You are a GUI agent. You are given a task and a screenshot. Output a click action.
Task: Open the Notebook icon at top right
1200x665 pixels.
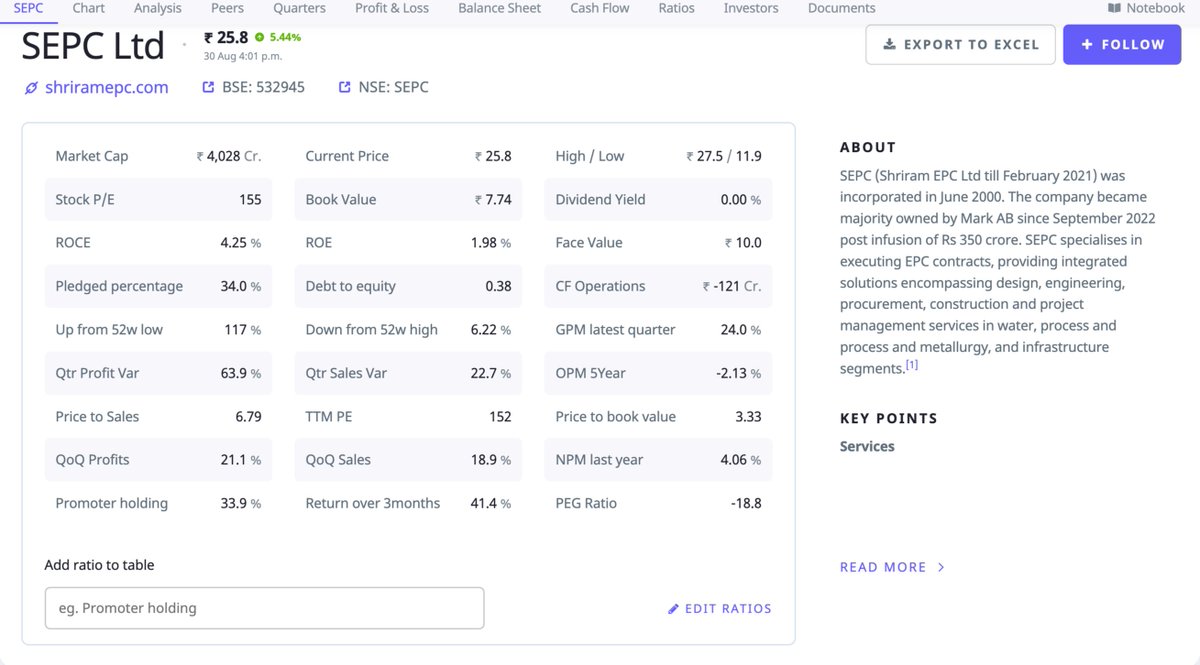click(1113, 8)
